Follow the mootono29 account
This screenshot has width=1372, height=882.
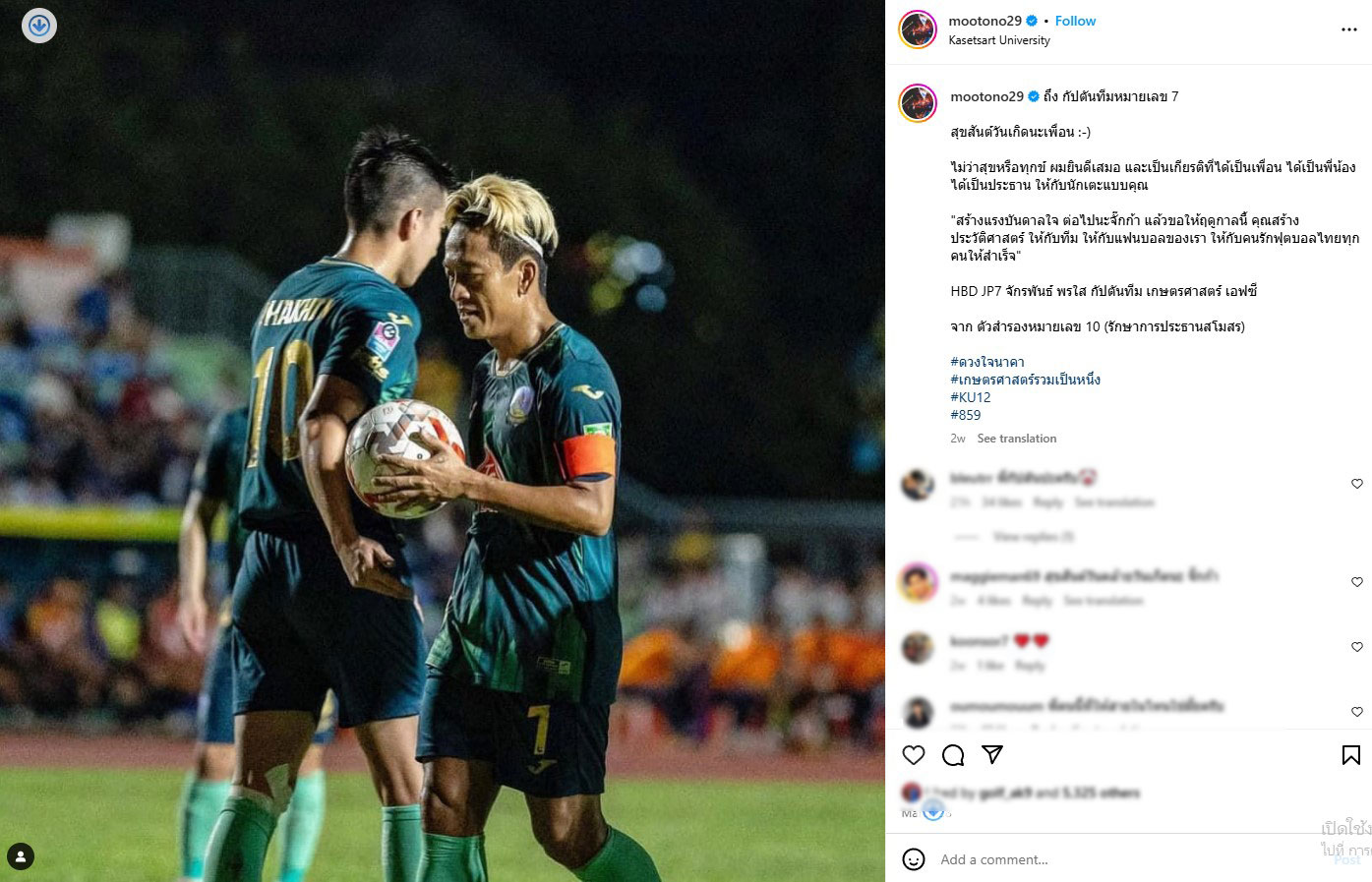pos(1075,21)
